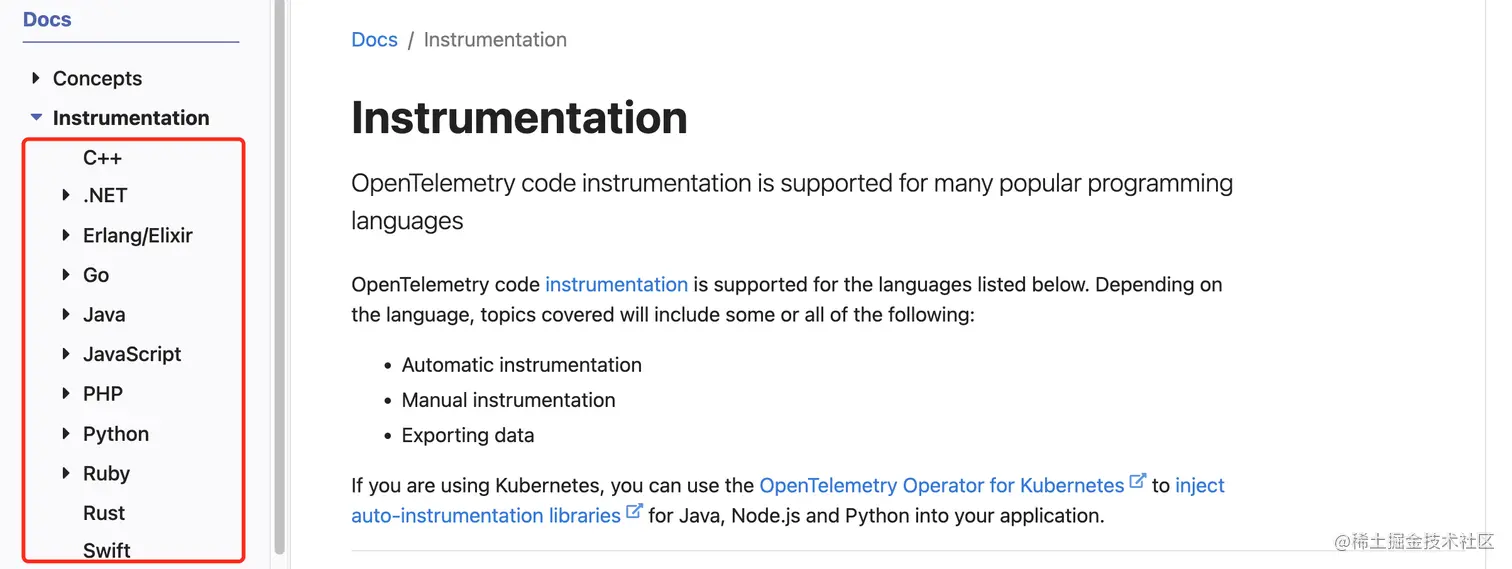Open the C++ sidebar page
Viewport: 1512px width, 569px height.
click(102, 158)
